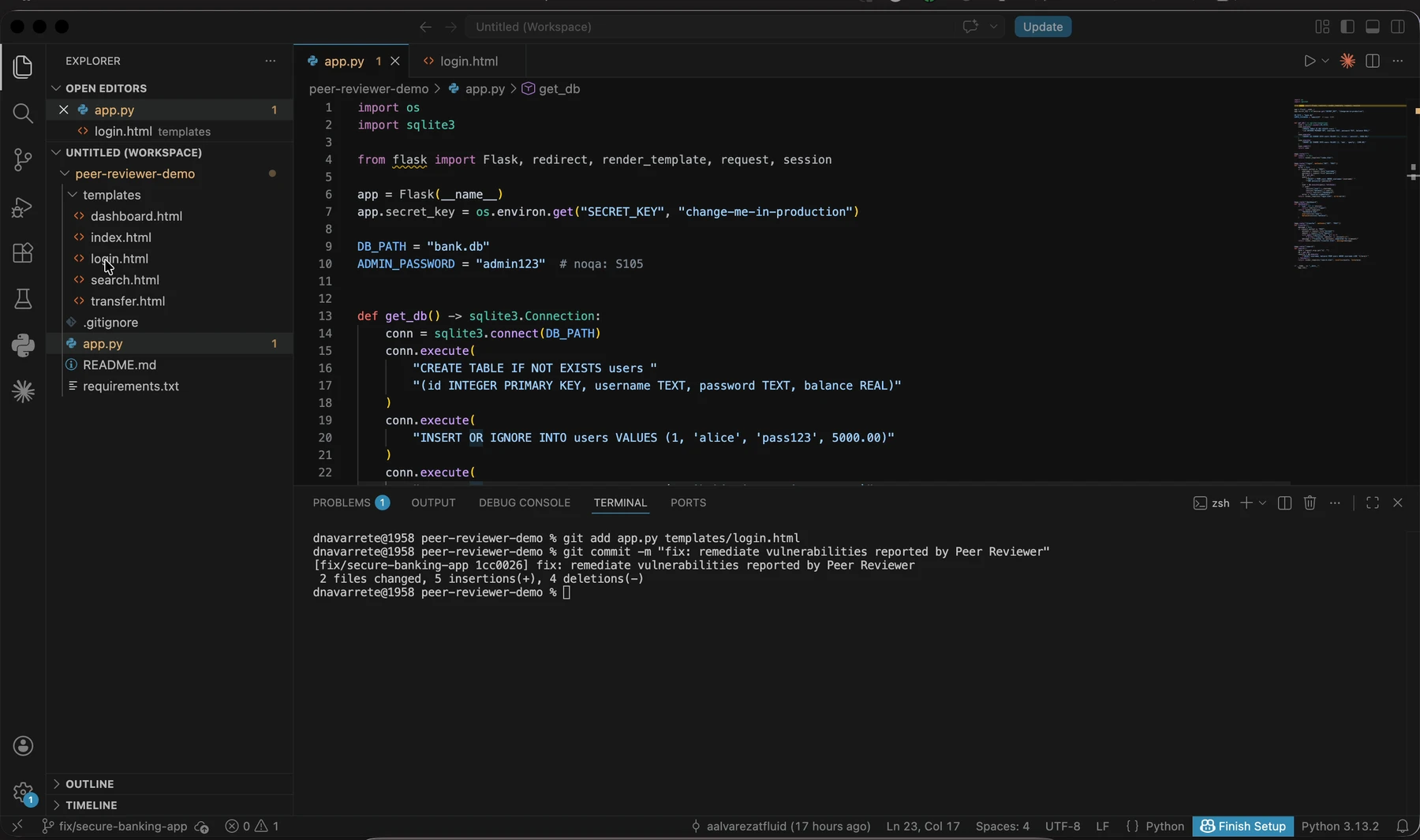Click the Finish Setup status button
This screenshot has width=1420, height=840.
[1242, 827]
